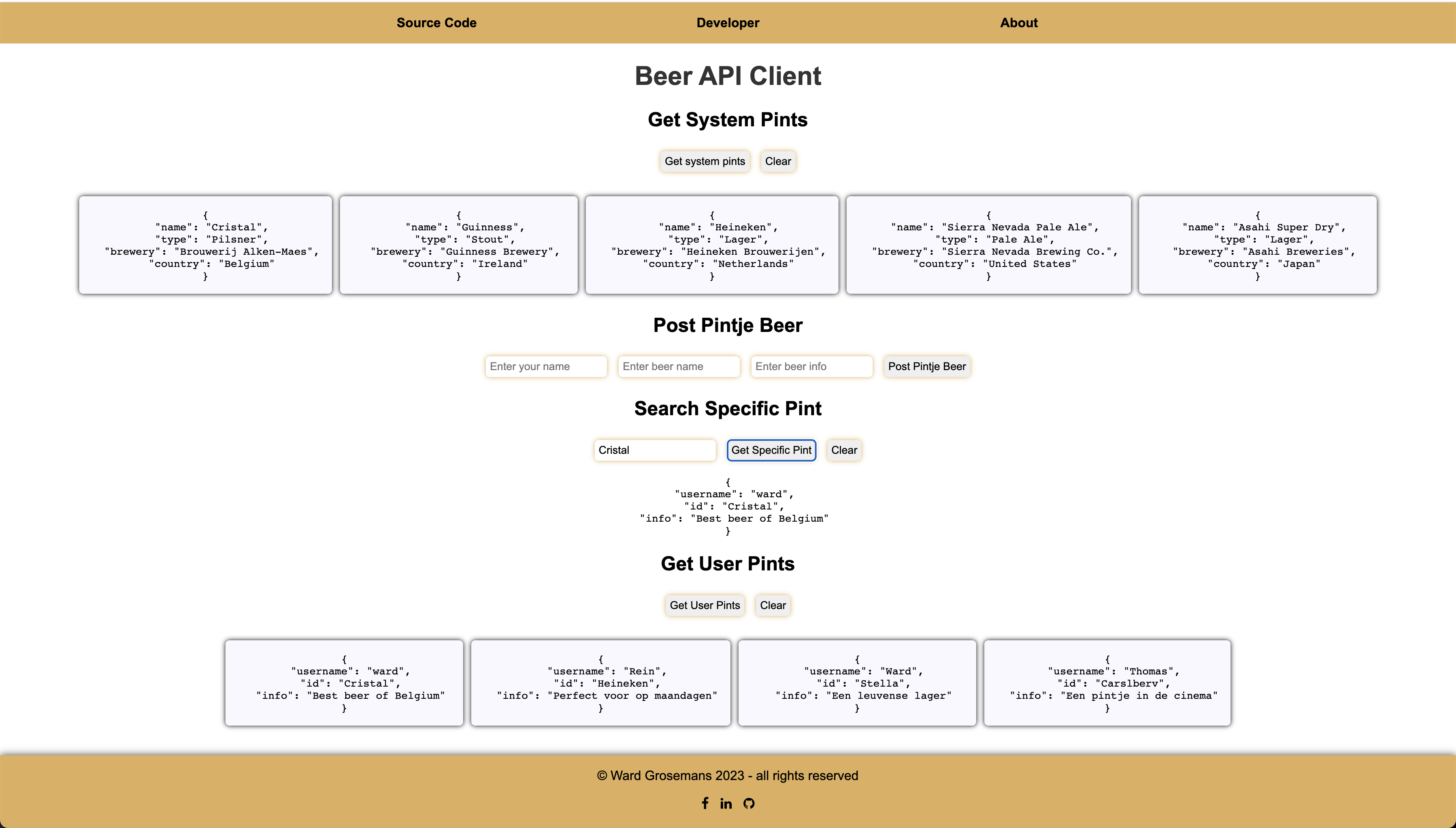The width and height of the screenshot is (1456, 828).
Task: Open the About nav link
Action: tap(1019, 23)
